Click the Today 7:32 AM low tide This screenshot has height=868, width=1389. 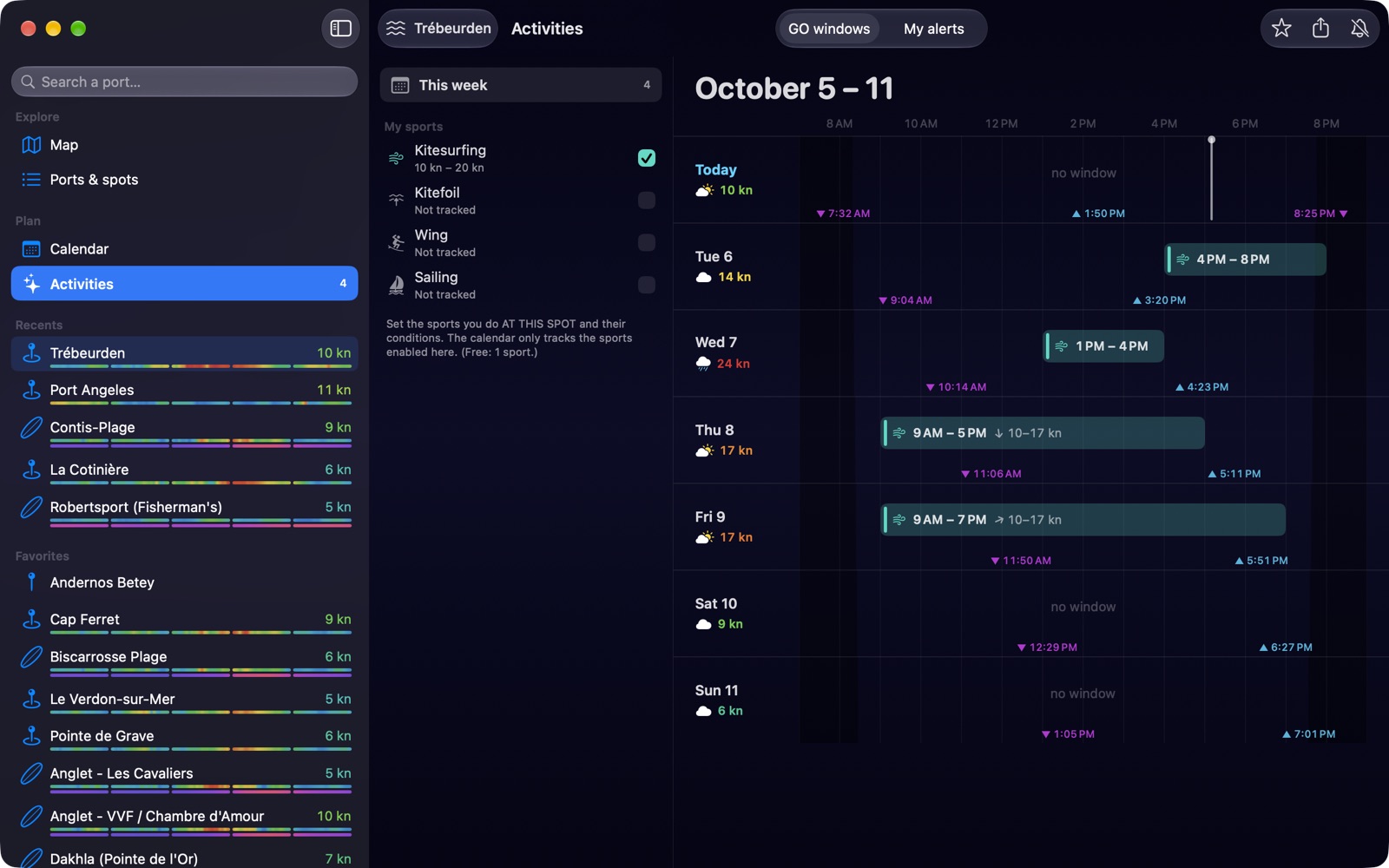coord(843,214)
